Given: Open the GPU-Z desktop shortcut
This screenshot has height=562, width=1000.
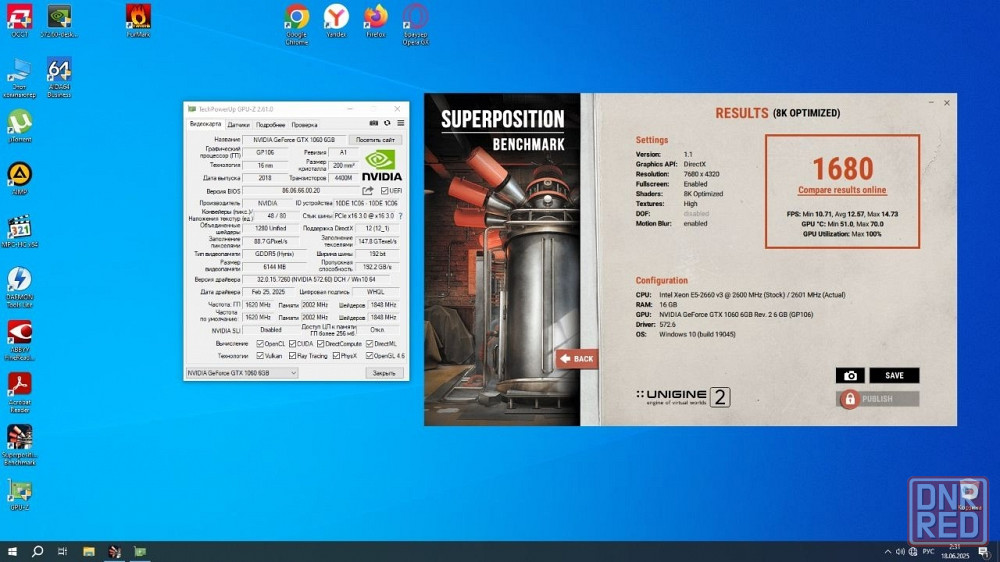Looking at the screenshot, I should [x=19, y=495].
